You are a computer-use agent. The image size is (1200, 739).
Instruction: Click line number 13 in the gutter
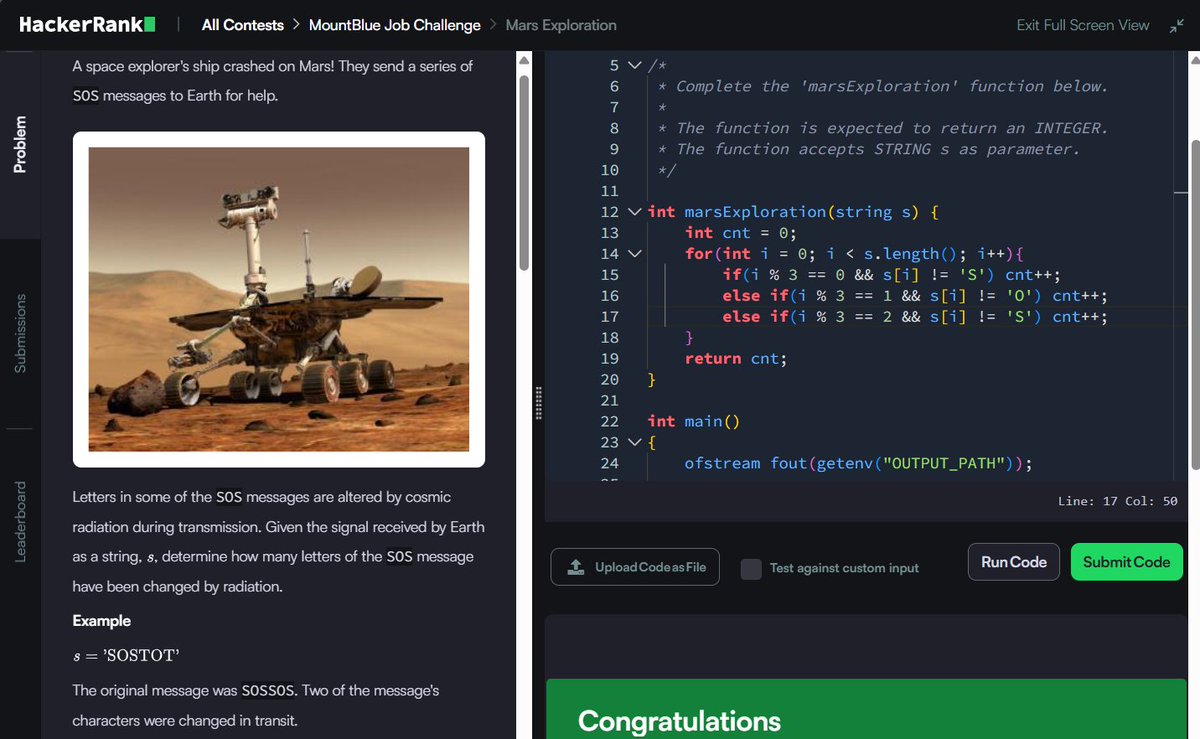pyautogui.click(x=609, y=233)
